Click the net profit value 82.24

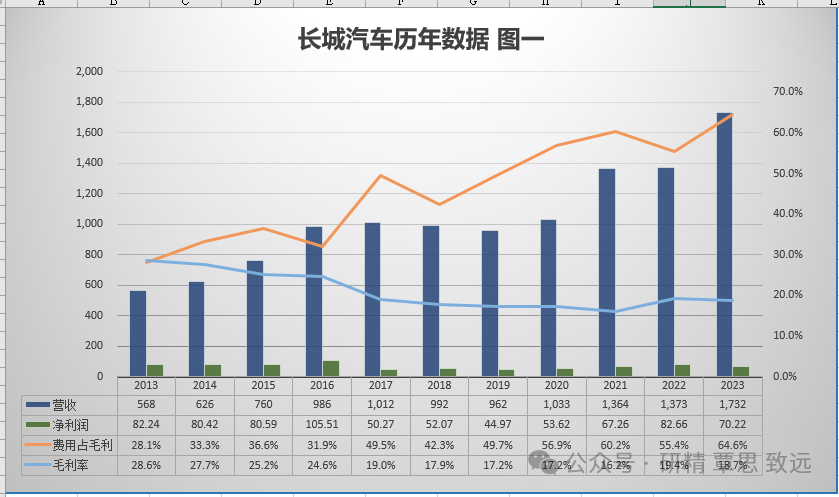[x=146, y=424]
